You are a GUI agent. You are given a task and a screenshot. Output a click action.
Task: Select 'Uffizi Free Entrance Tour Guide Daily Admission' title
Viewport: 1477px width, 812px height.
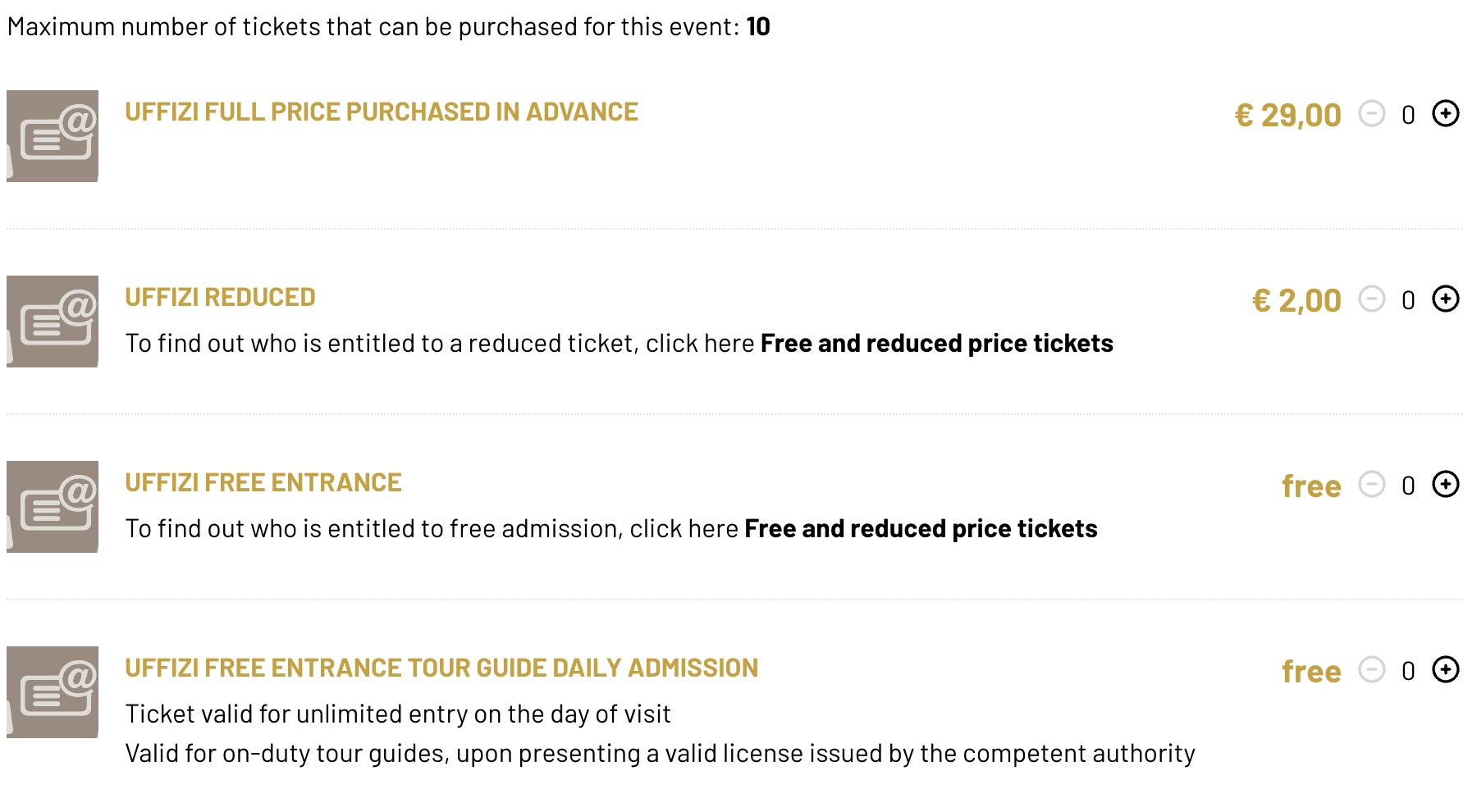click(x=441, y=668)
